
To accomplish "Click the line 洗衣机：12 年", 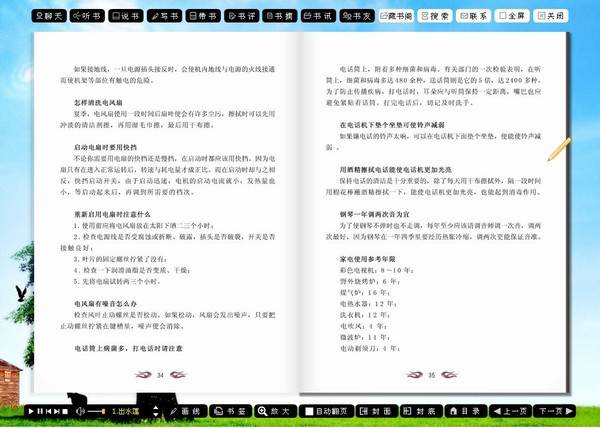I will [365, 315].
